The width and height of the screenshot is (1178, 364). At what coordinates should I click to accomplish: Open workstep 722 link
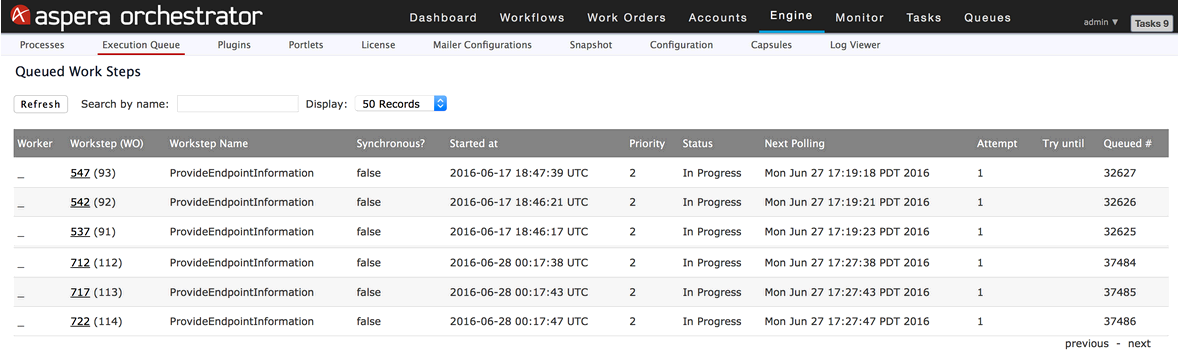80,321
